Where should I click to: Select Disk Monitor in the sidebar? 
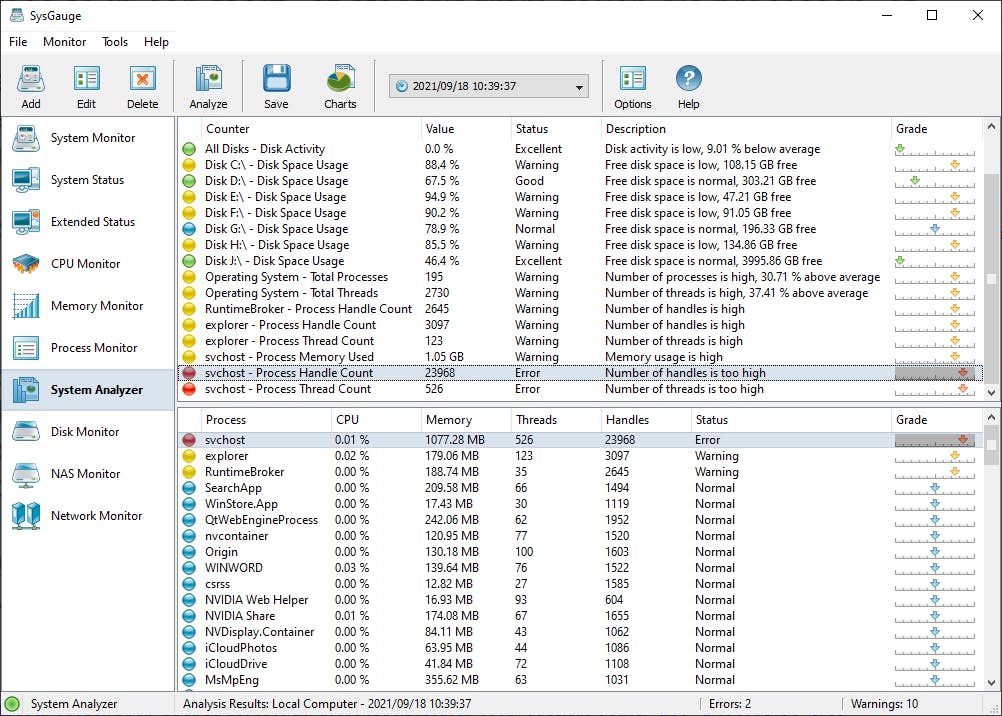pos(85,432)
